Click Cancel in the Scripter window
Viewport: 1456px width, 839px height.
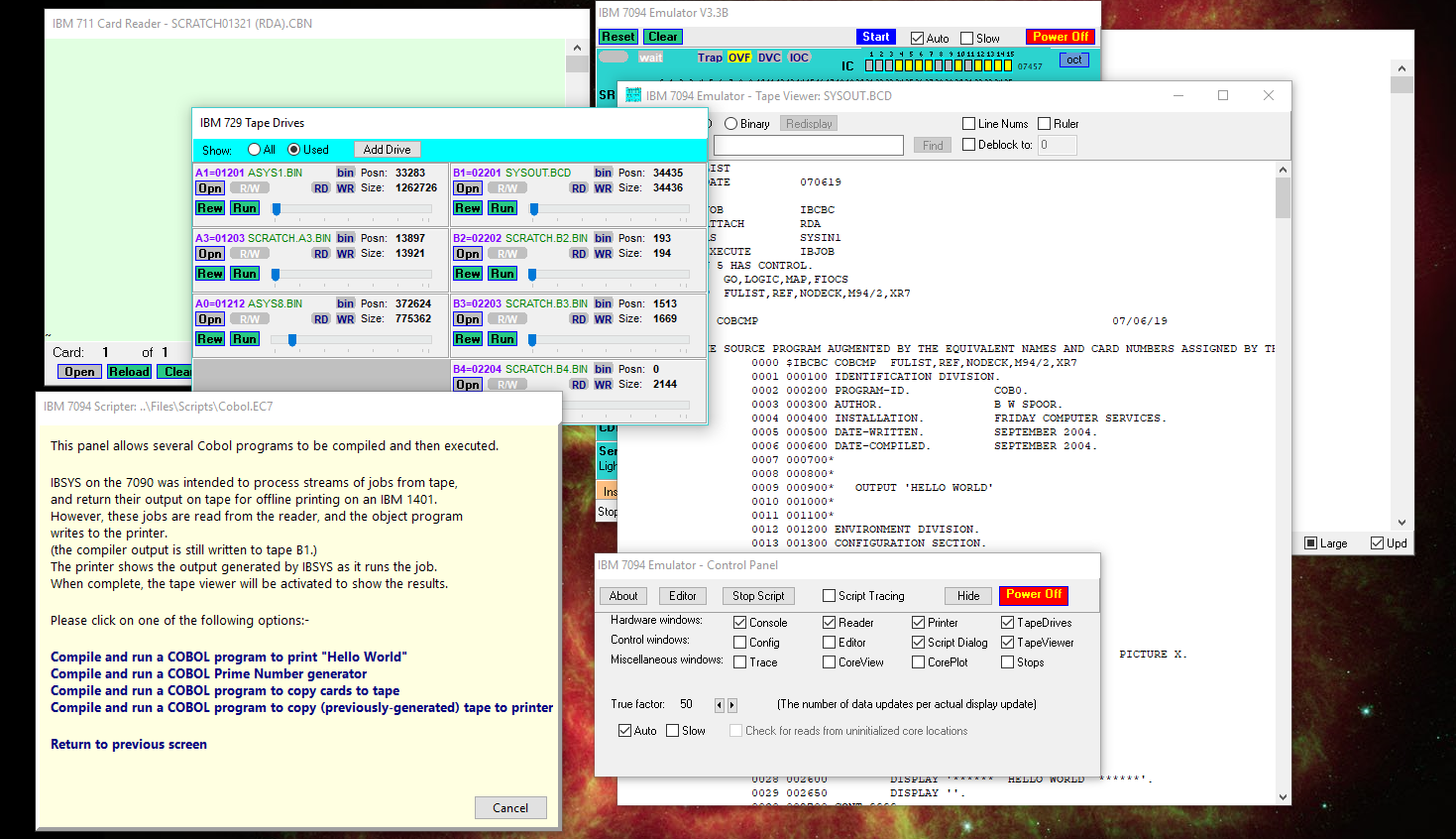coord(510,808)
